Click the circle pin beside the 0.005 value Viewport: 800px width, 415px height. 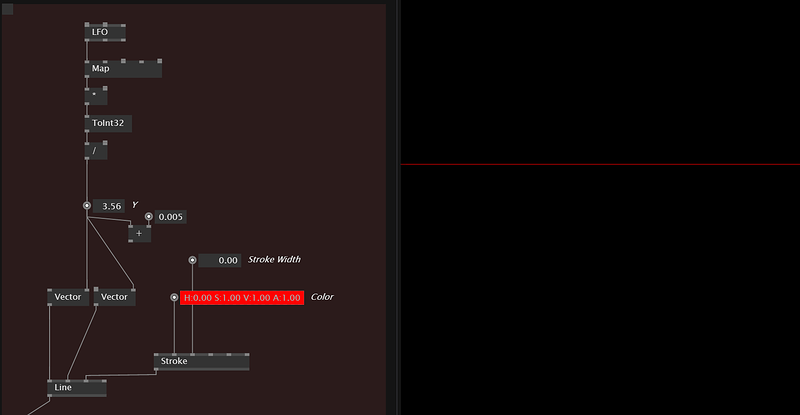(x=149, y=217)
